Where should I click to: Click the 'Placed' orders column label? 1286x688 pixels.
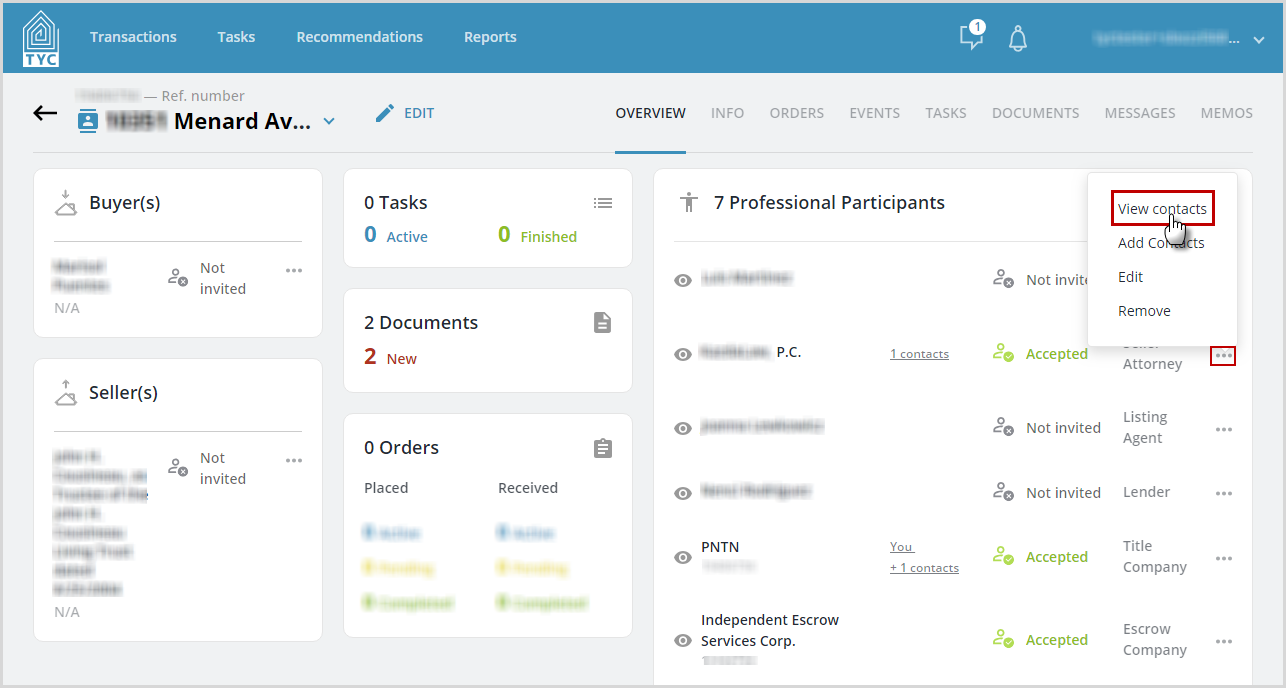[386, 488]
